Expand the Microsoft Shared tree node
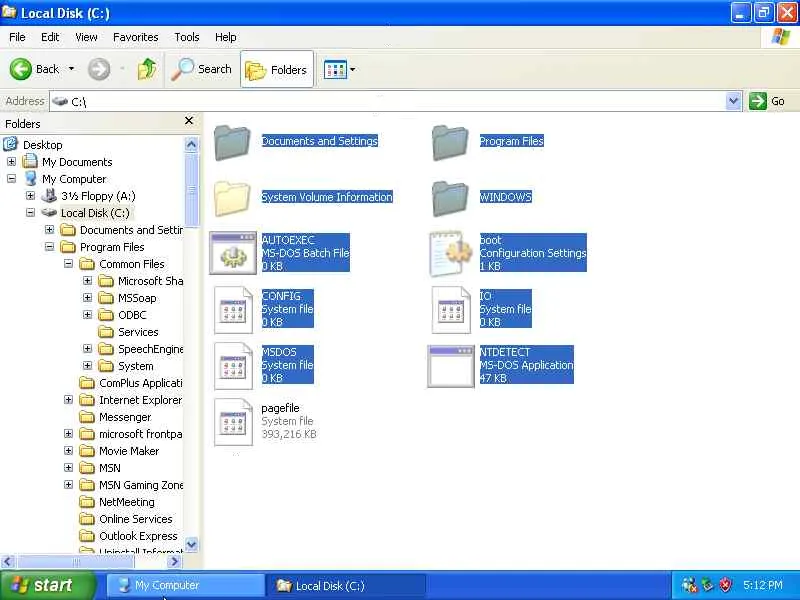The height and width of the screenshot is (600, 800). click(87, 281)
